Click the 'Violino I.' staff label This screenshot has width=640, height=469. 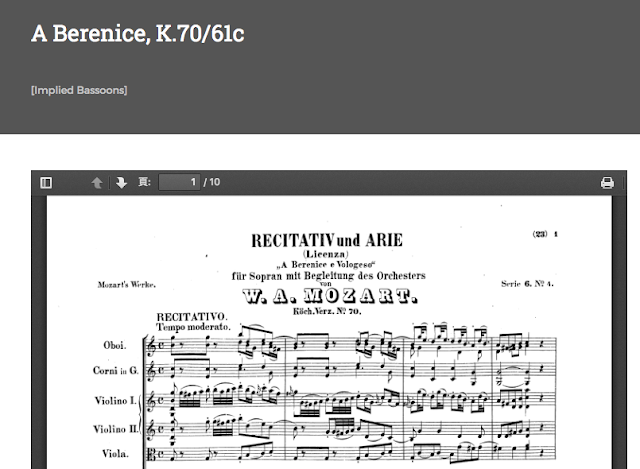(115, 401)
